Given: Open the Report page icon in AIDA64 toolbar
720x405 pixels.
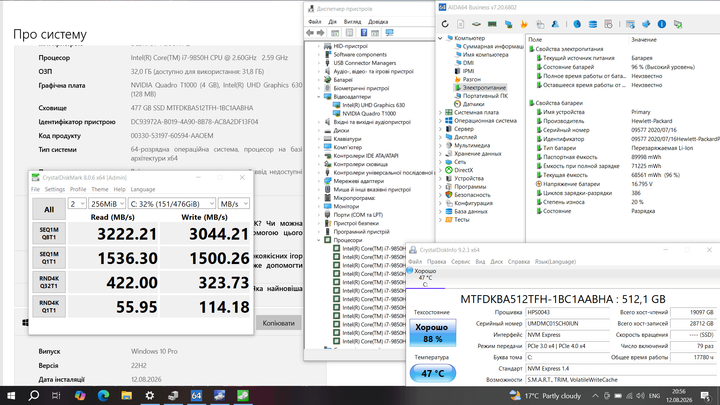Looking at the screenshot, I should point(461,24).
